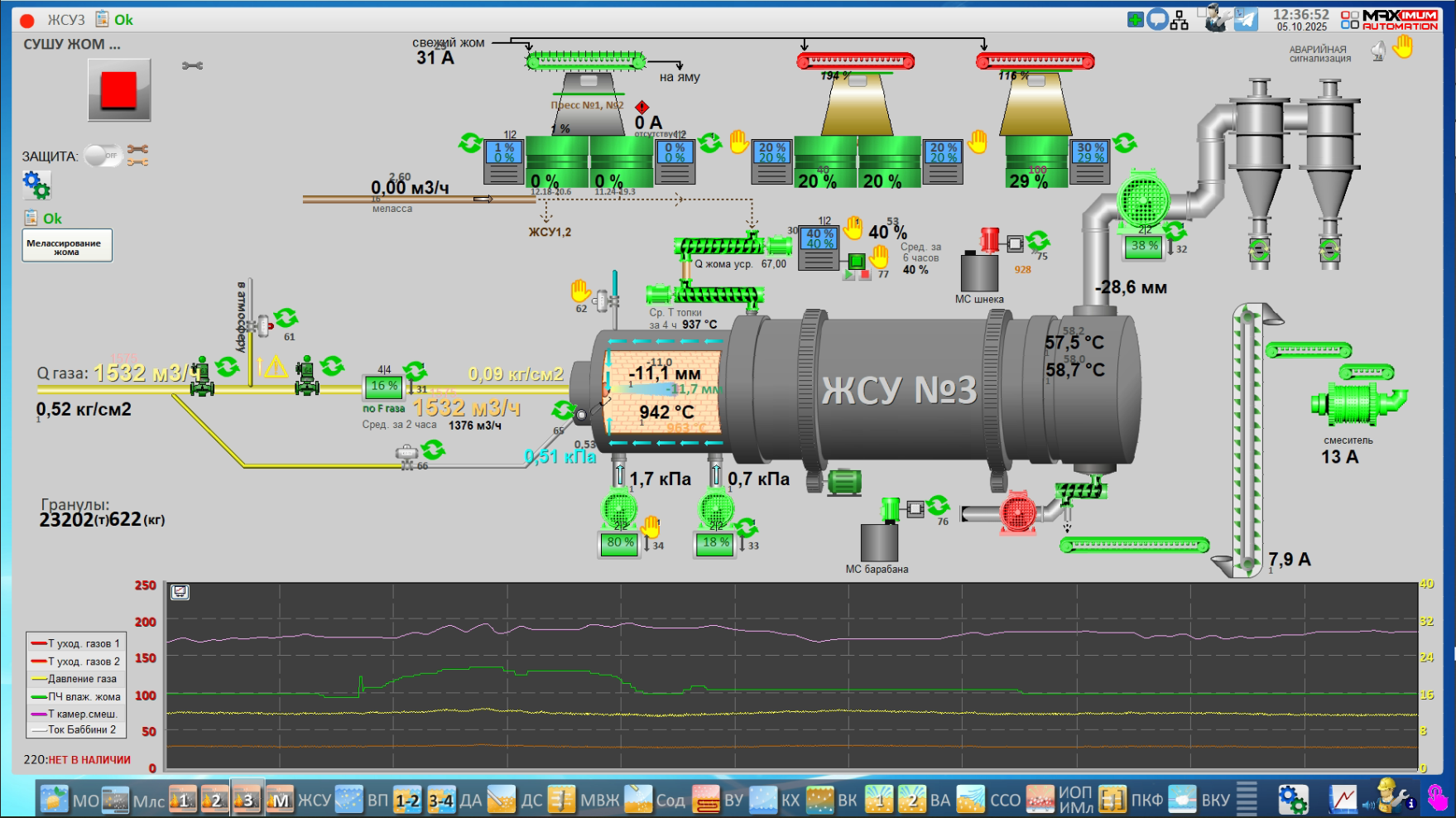Open the Telegram paper-plane icon in header
This screenshot has width=1456, height=818.
point(1246,19)
